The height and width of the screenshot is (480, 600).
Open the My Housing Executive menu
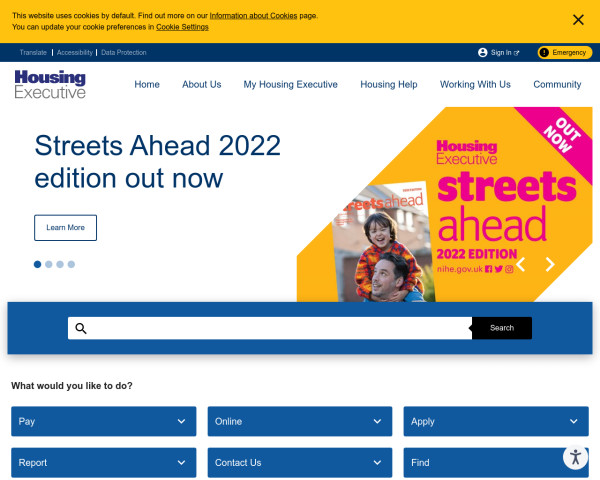290,84
